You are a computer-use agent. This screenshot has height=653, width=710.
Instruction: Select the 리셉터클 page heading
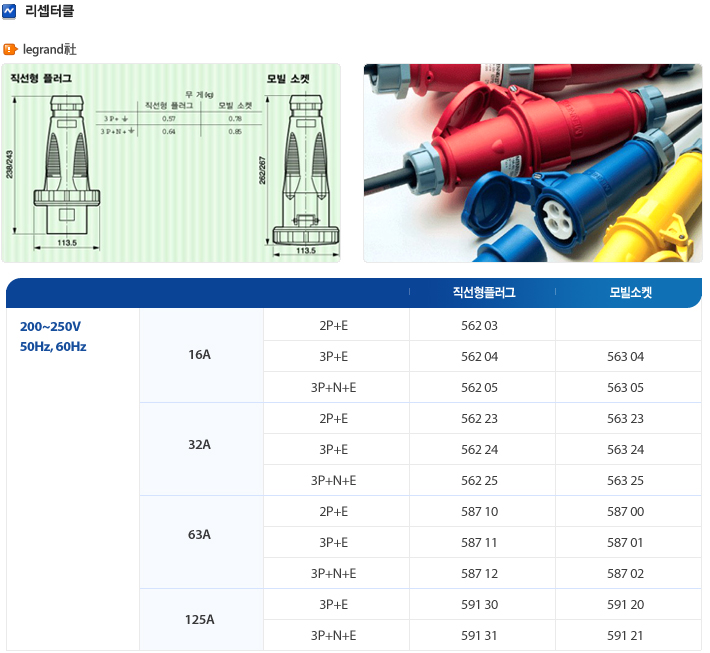(49, 12)
